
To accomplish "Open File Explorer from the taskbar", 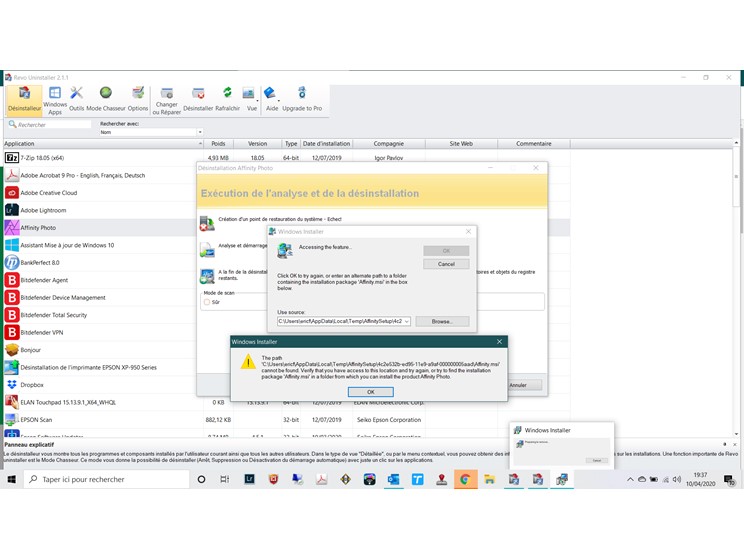I will tap(489, 479).
